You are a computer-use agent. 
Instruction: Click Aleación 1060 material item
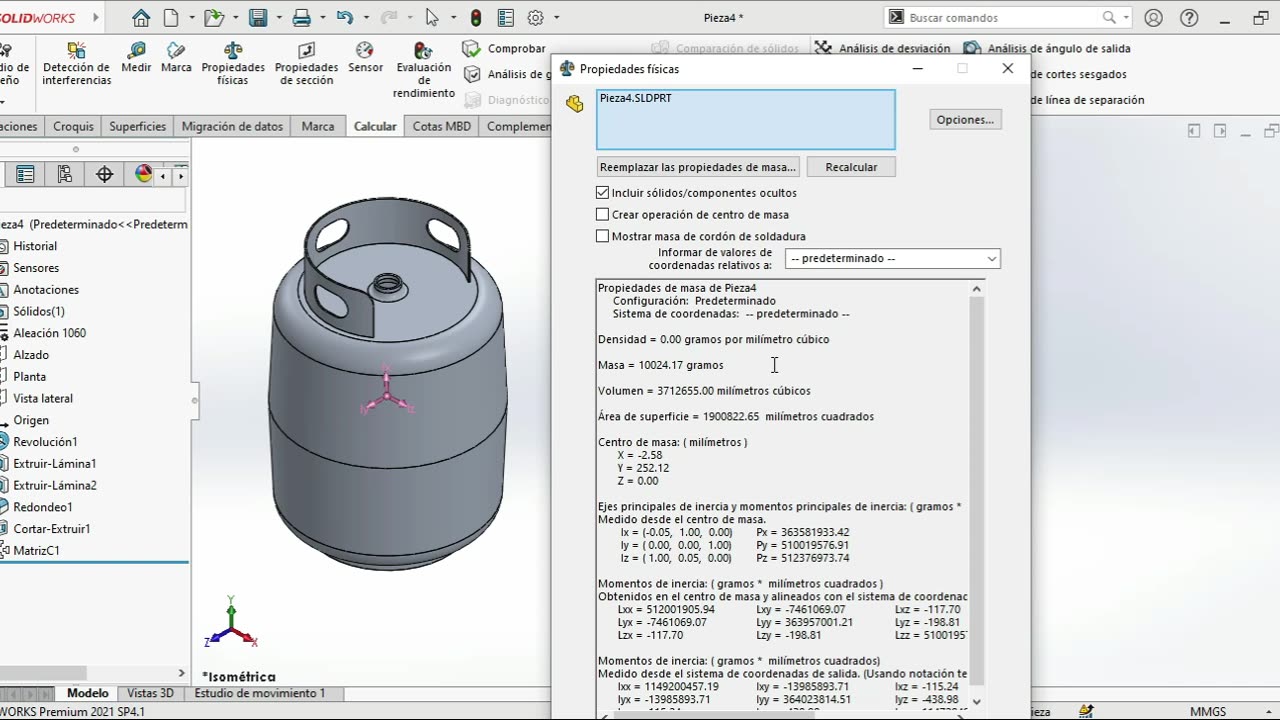[x=49, y=332]
